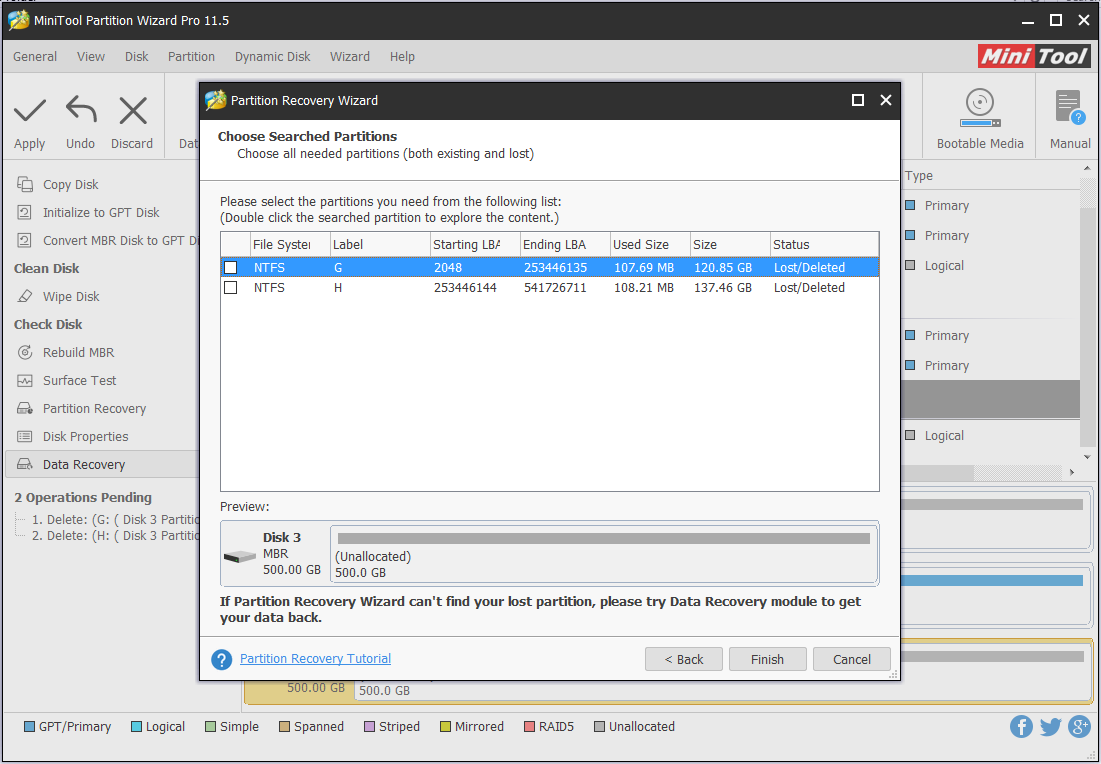Click the Partition Recovery sidebar icon
This screenshot has height=764, width=1101.
pyautogui.click(x=25, y=409)
